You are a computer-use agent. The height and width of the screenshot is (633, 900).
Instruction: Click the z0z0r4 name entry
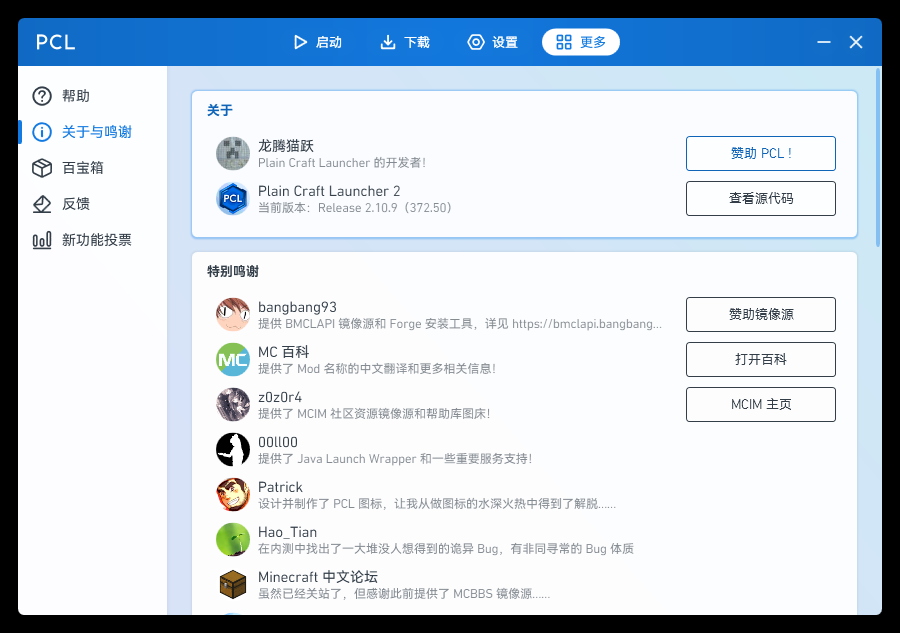click(x=280, y=397)
